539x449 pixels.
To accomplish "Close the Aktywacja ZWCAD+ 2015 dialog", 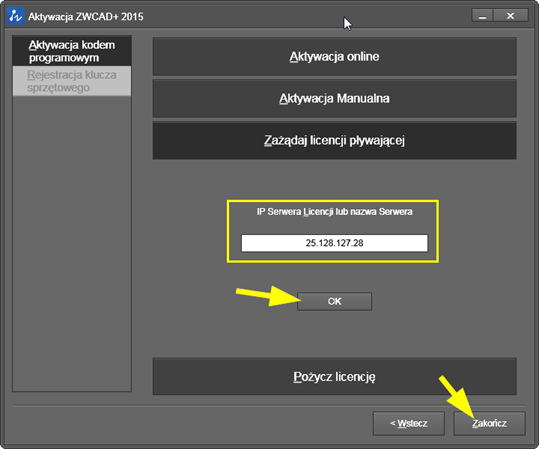I will click(x=511, y=16).
